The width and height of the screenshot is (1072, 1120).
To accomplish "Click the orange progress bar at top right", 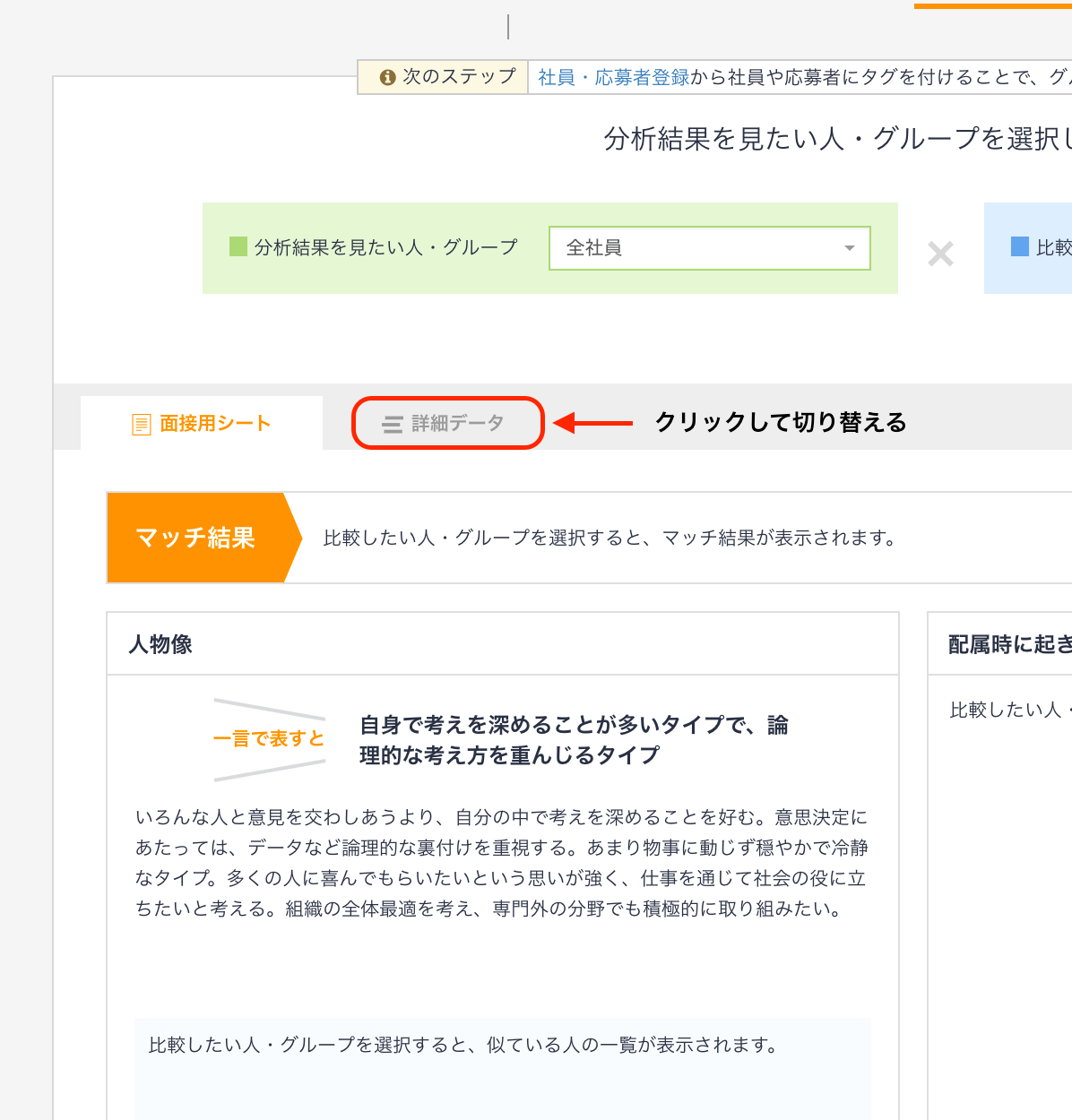I will (x=991, y=5).
